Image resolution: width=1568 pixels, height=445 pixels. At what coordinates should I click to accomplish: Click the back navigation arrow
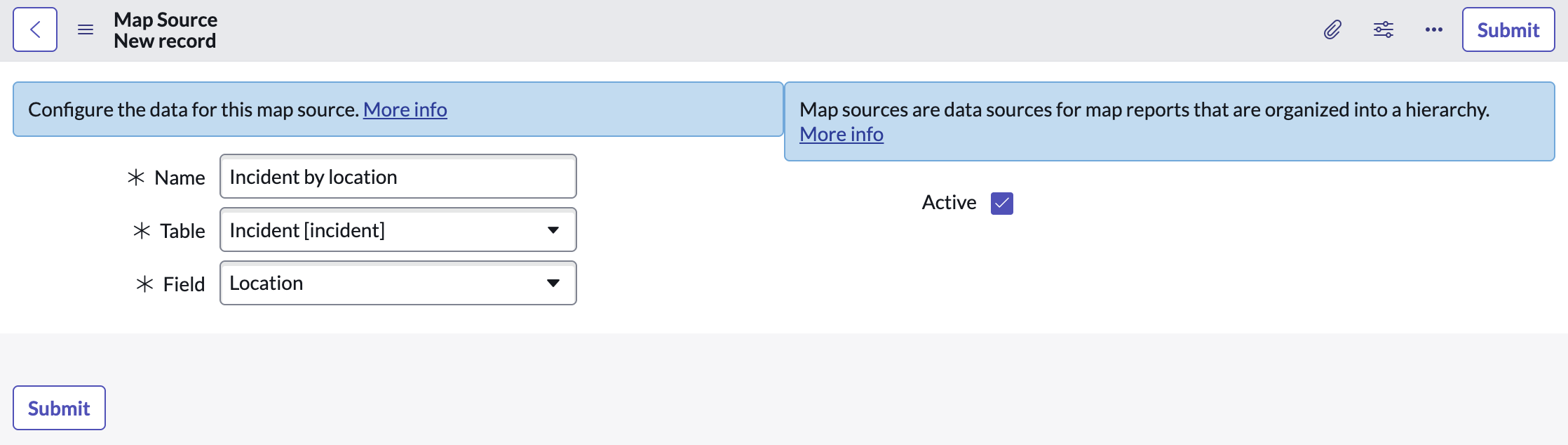[34, 29]
